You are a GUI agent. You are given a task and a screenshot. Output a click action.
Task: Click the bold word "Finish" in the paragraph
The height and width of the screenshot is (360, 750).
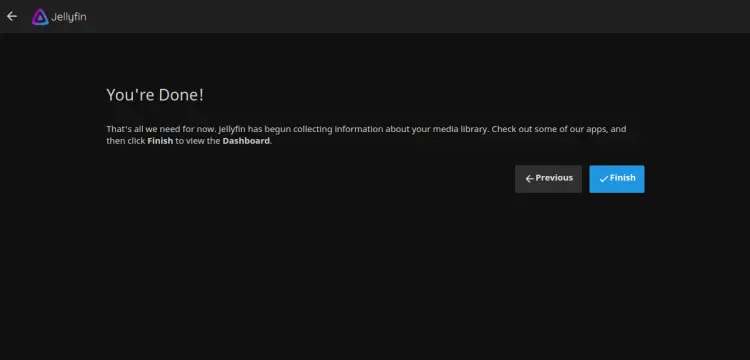click(x=160, y=141)
